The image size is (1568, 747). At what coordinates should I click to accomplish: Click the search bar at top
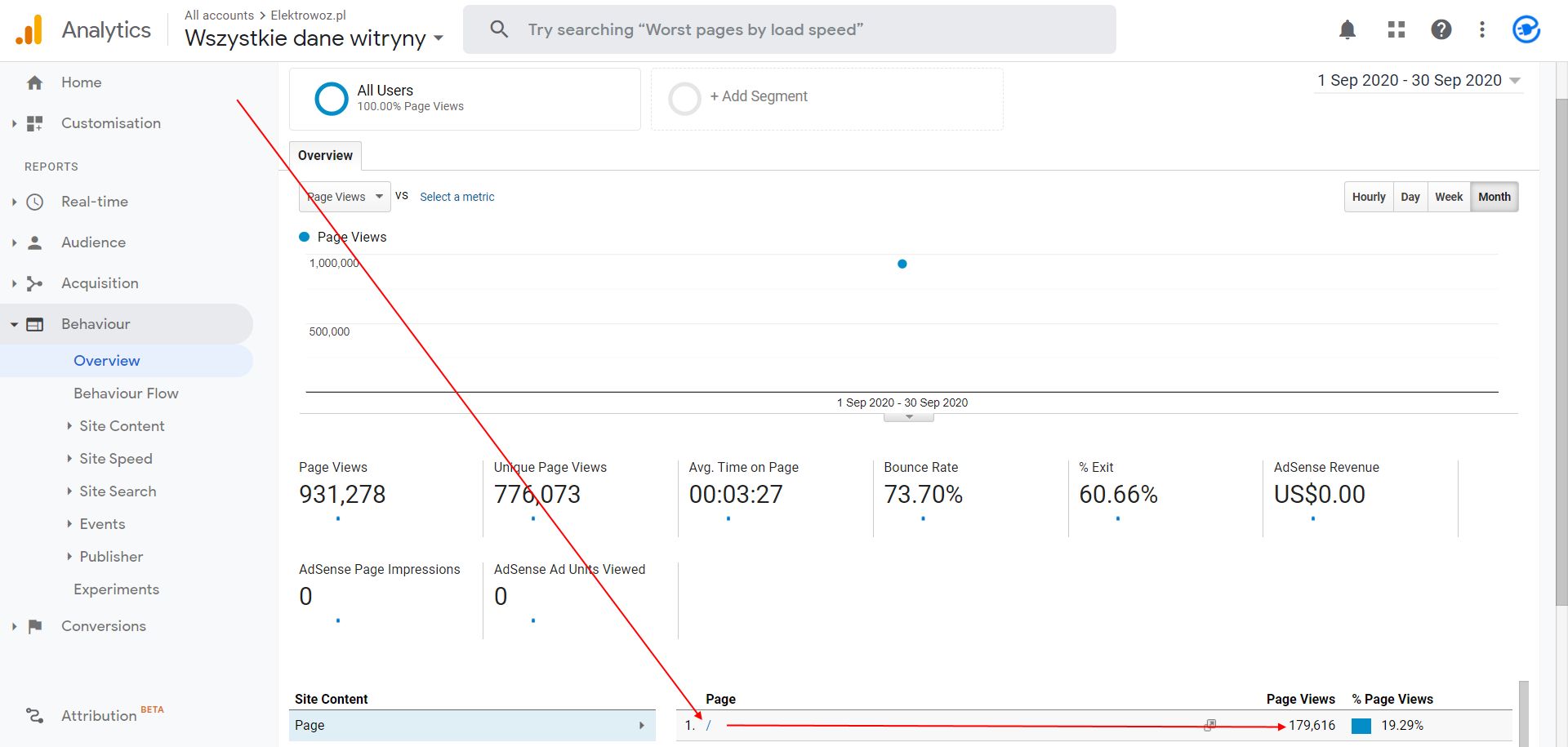[x=789, y=30]
